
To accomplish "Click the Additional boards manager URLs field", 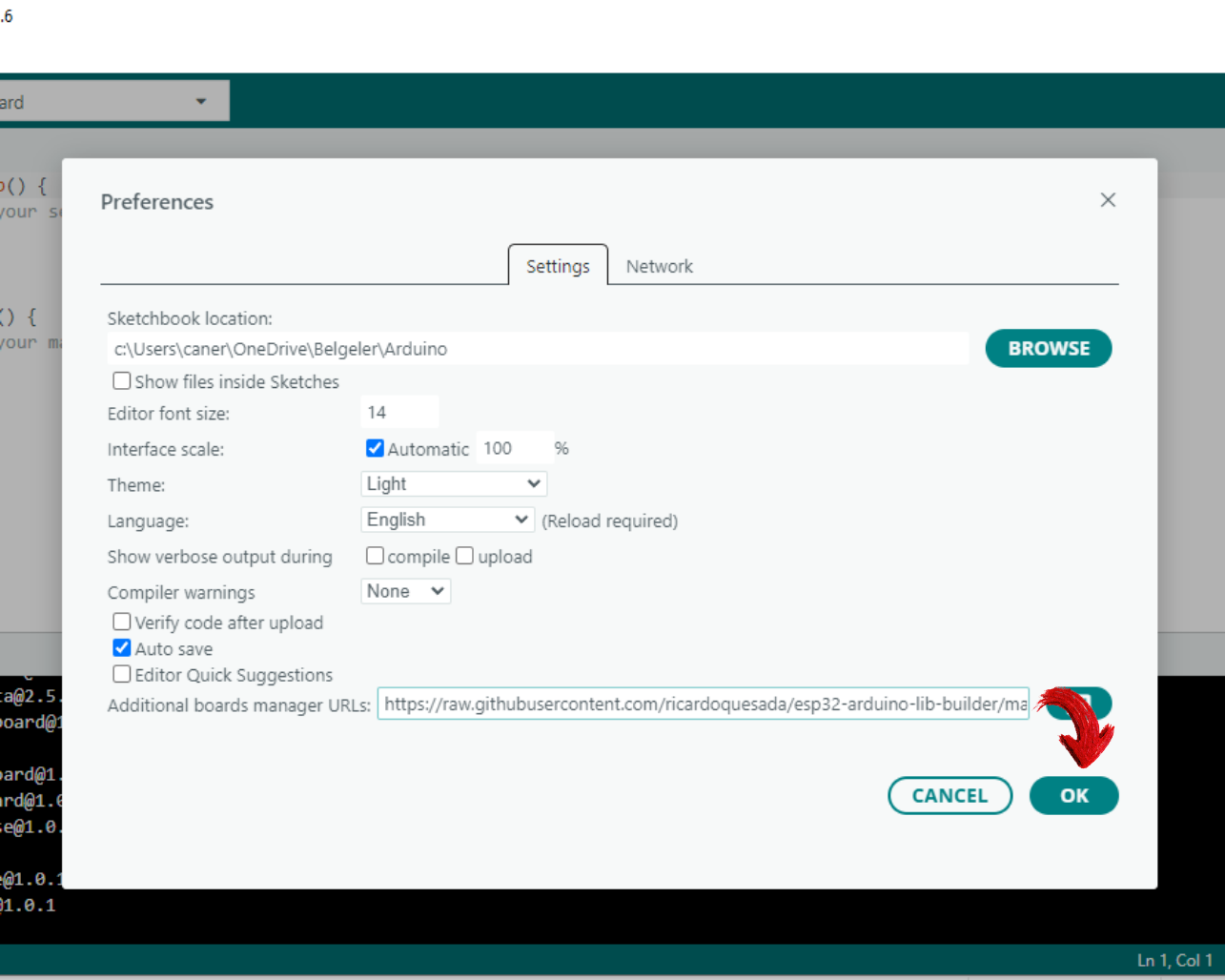I will click(x=703, y=704).
